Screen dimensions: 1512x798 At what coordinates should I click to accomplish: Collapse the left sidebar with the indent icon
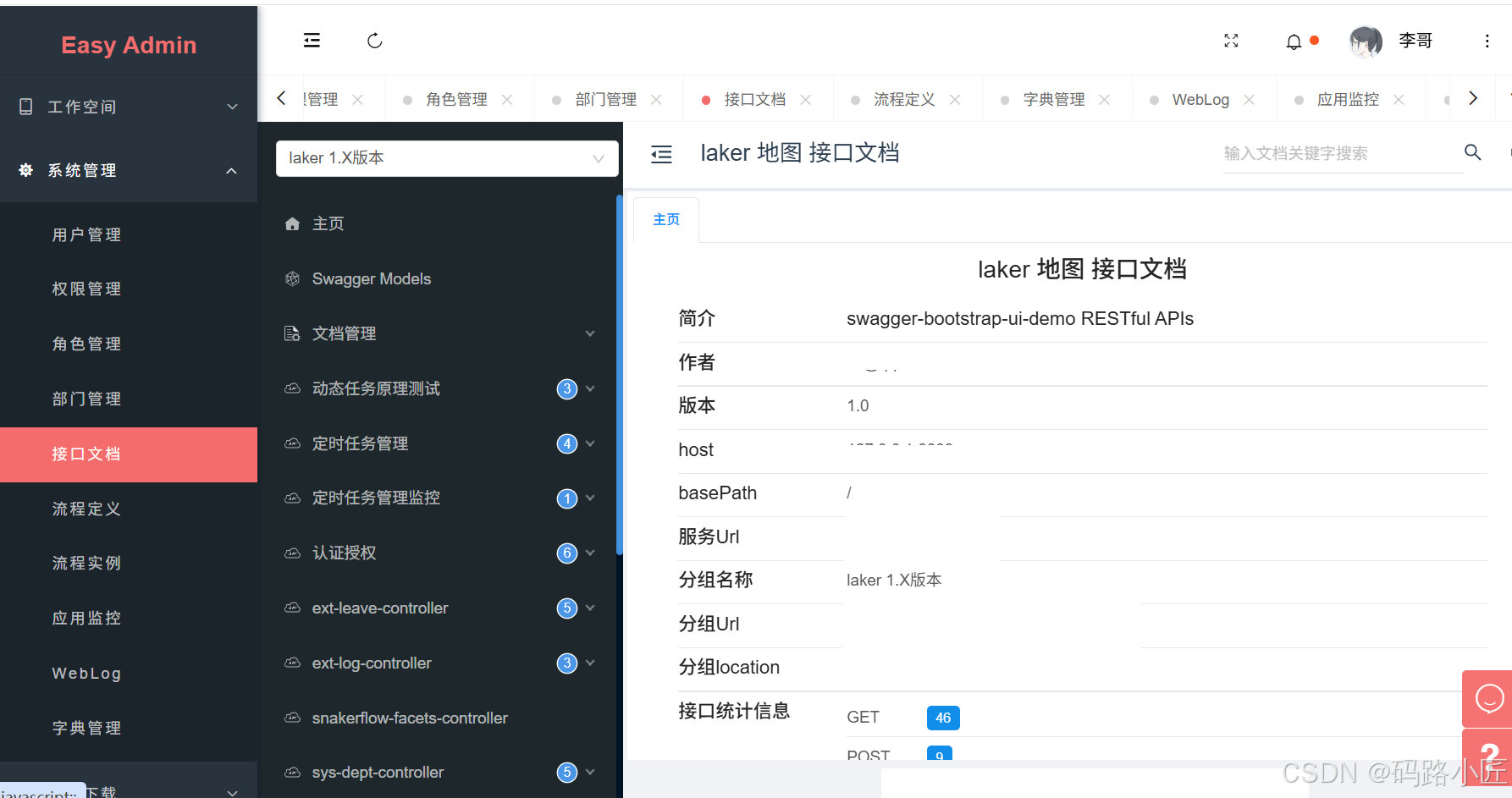pyautogui.click(x=312, y=40)
